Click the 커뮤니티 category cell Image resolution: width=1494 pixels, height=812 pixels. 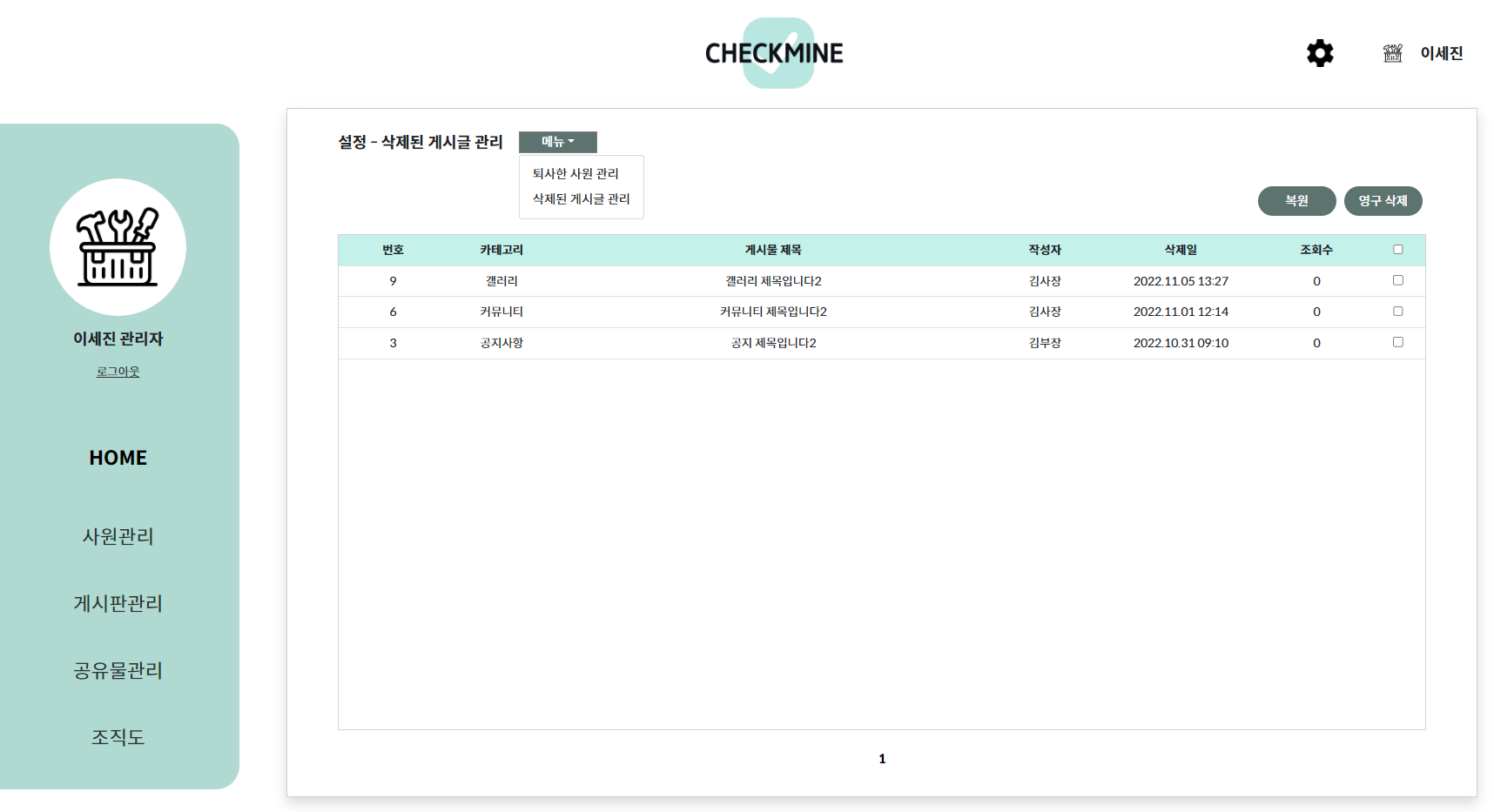(x=501, y=312)
